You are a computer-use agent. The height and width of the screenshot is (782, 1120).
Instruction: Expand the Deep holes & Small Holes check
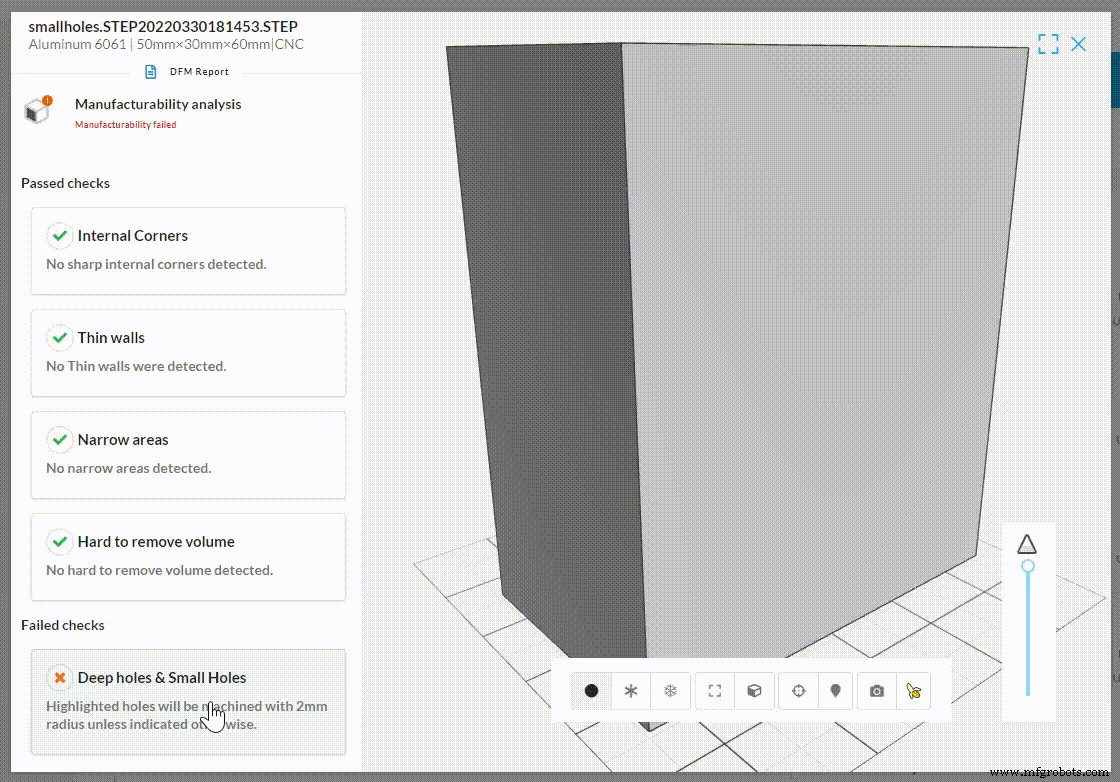point(160,677)
